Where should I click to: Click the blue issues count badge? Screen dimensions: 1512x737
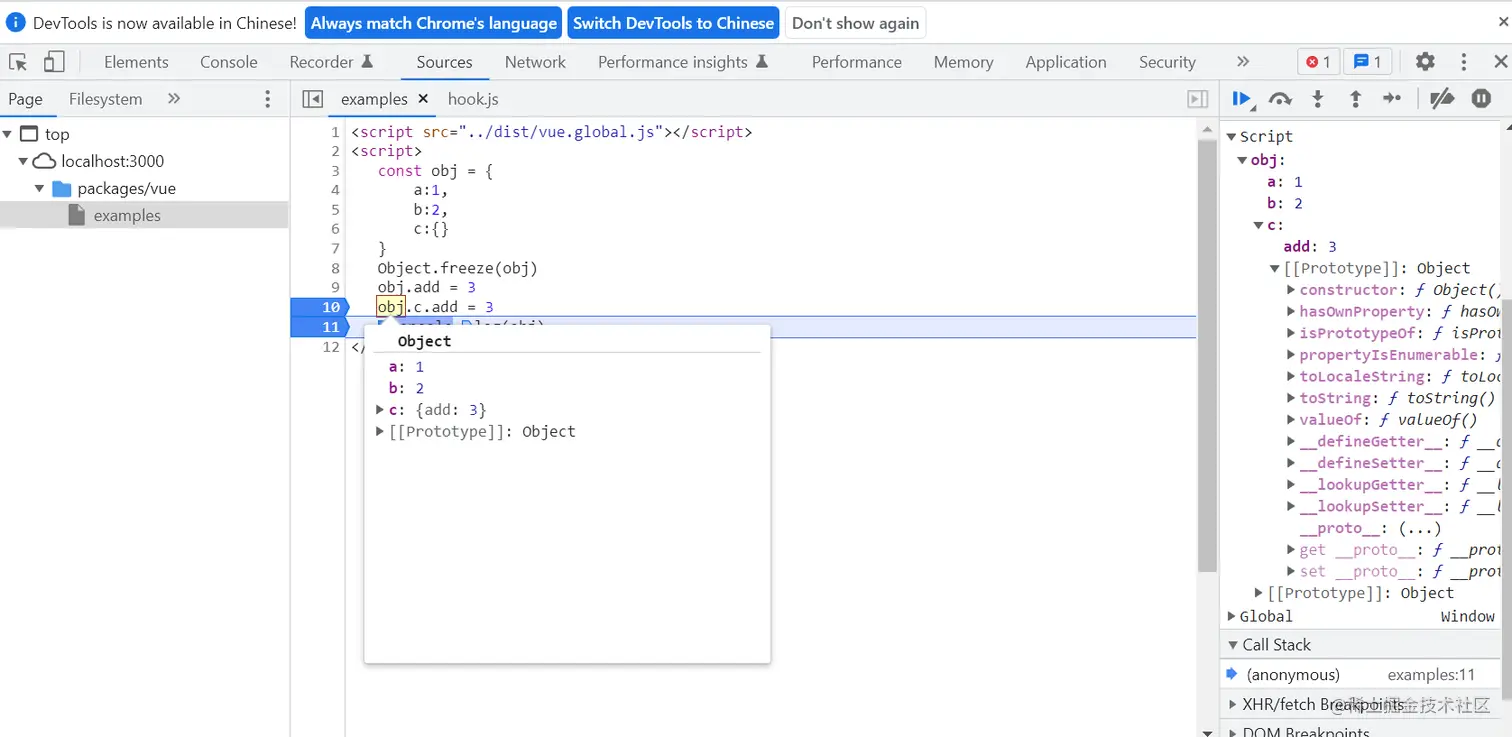coord(1367,62)
